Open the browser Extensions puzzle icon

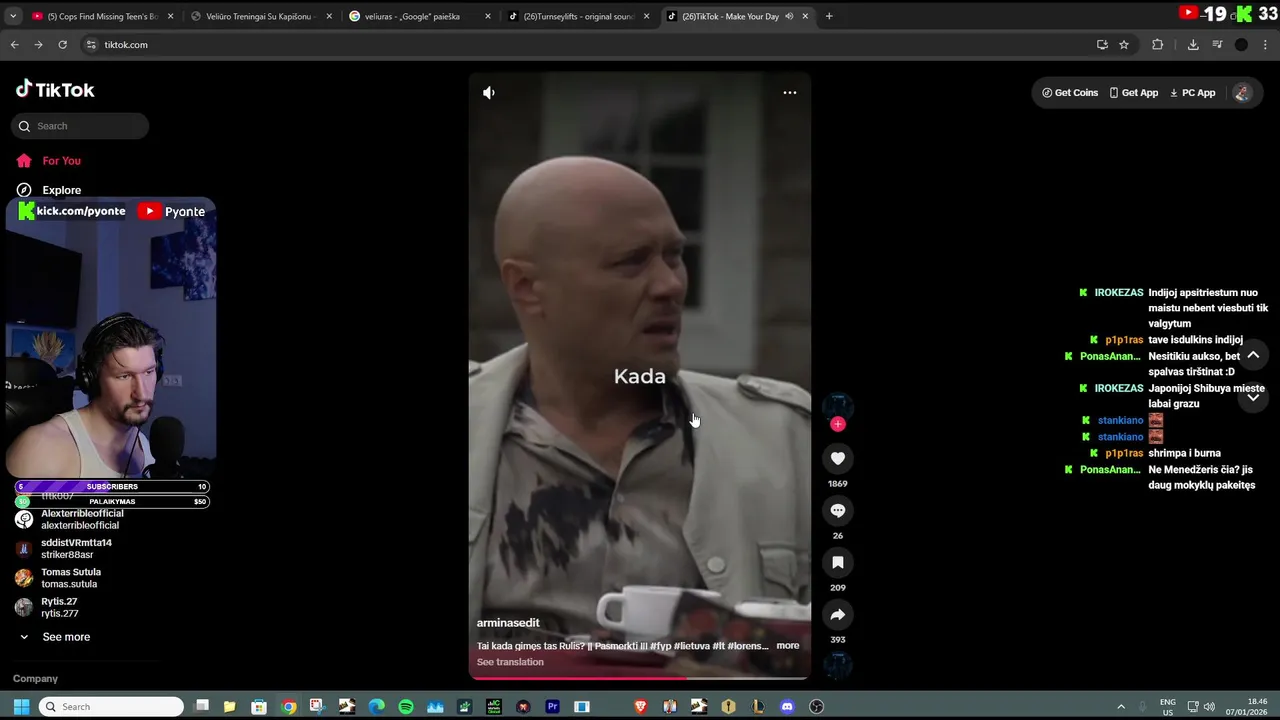coord(1158,45)
